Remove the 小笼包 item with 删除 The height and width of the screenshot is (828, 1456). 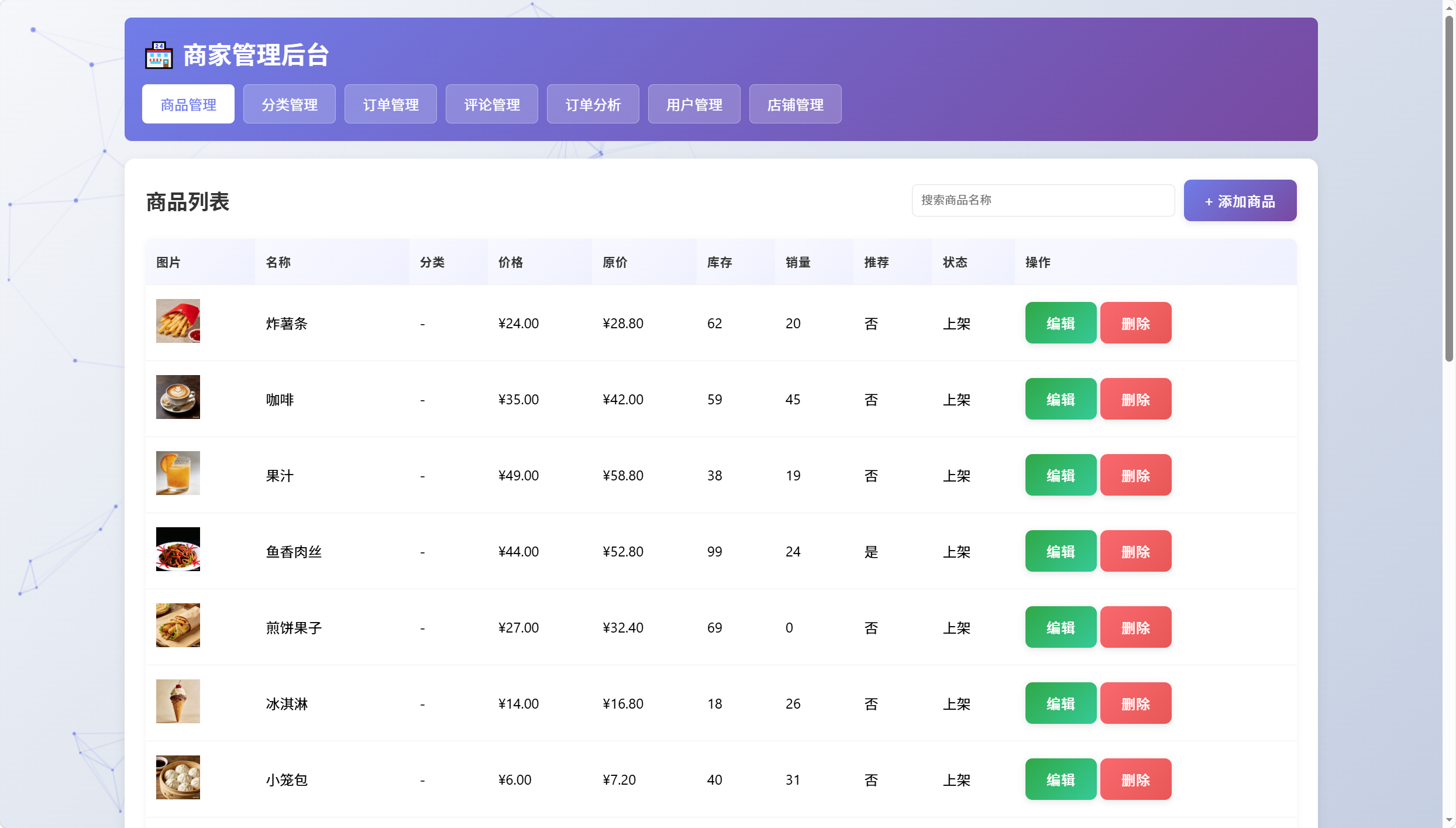click(1135, 779)
